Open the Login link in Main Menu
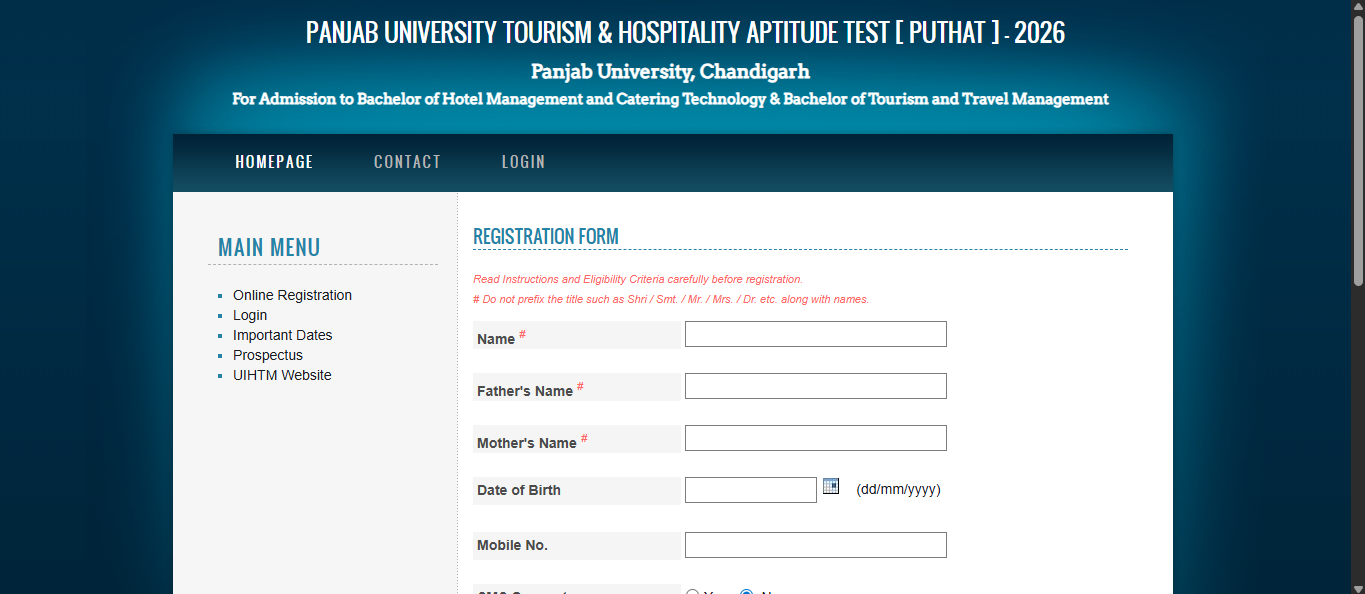Image resolution: width=1365 pixels, height=594 pixels. point(250,315)
